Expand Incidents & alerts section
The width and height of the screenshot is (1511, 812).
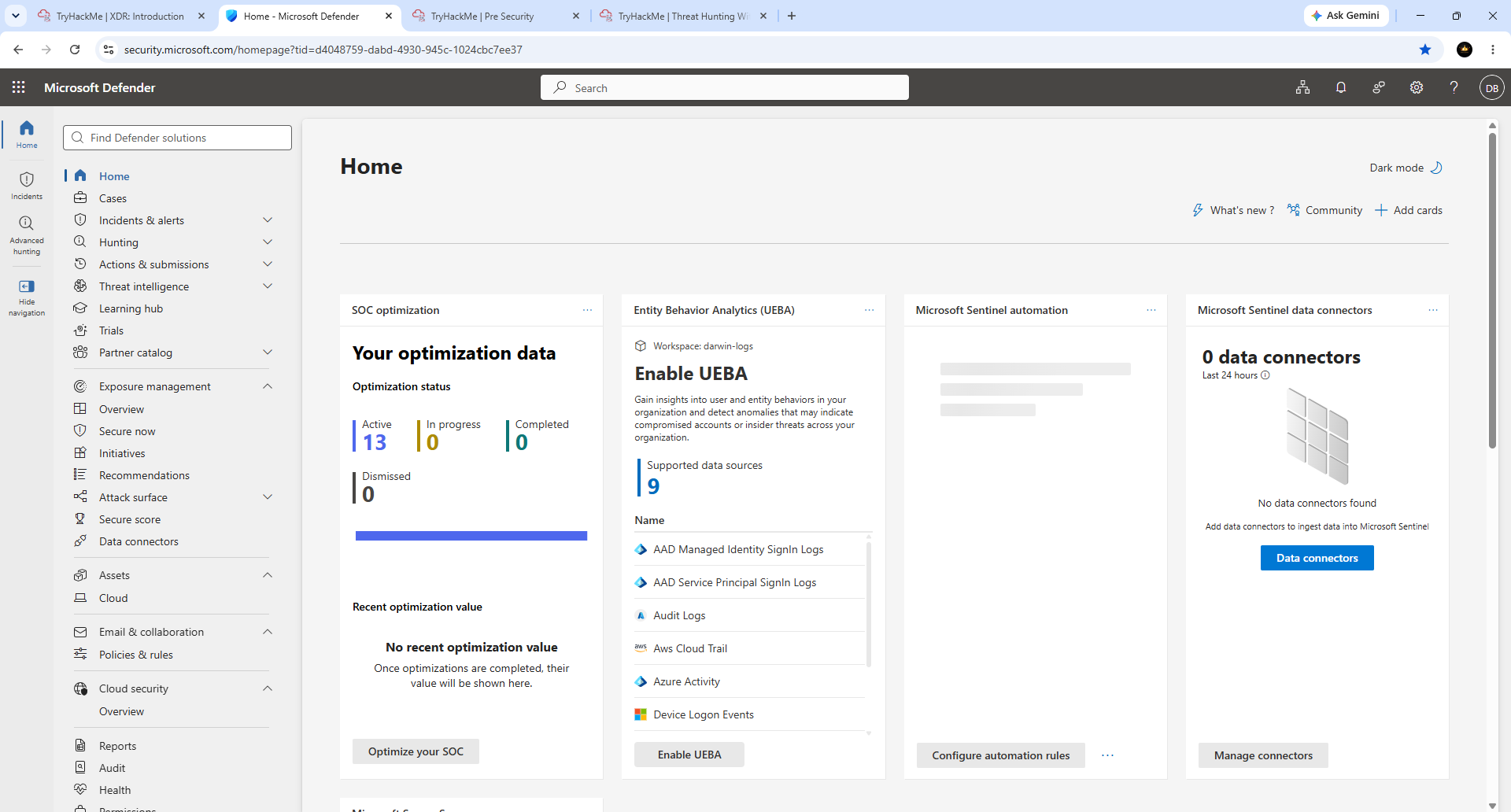point(268,220)
